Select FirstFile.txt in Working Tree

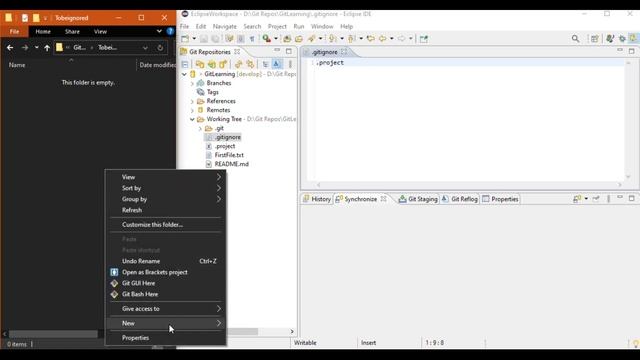coord(229,155)
